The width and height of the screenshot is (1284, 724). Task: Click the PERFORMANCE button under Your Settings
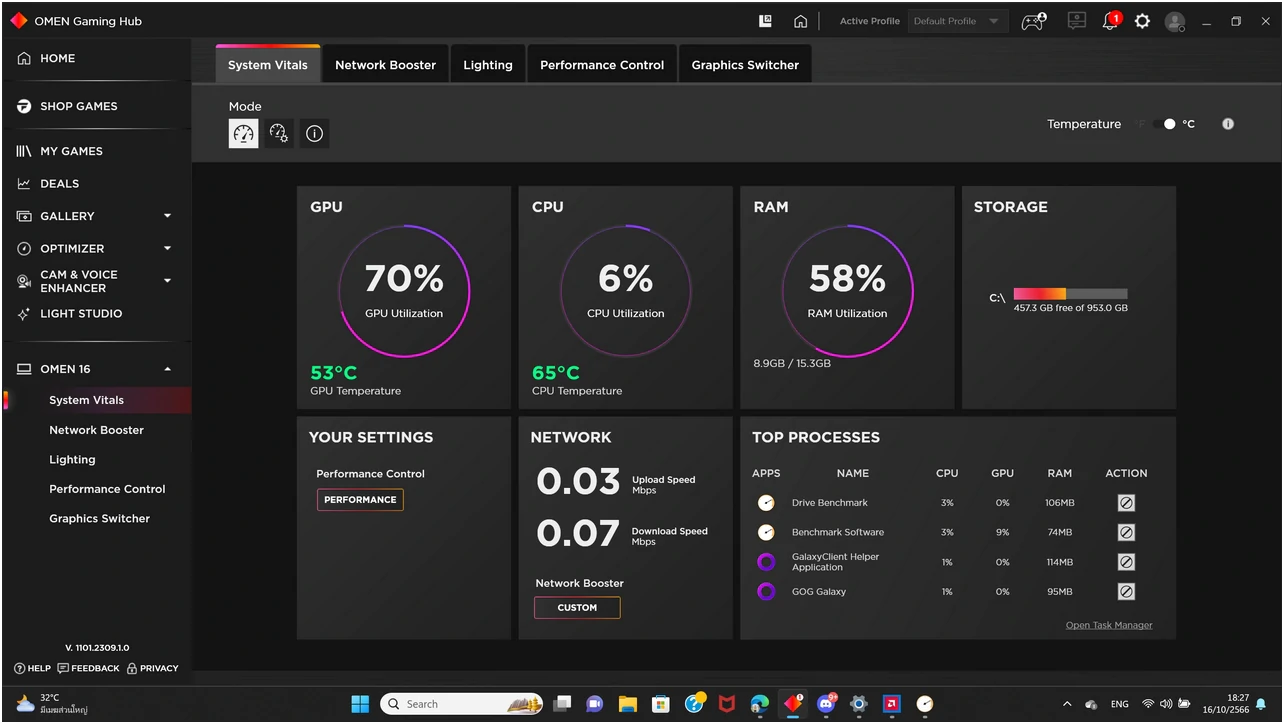[360, 500]
